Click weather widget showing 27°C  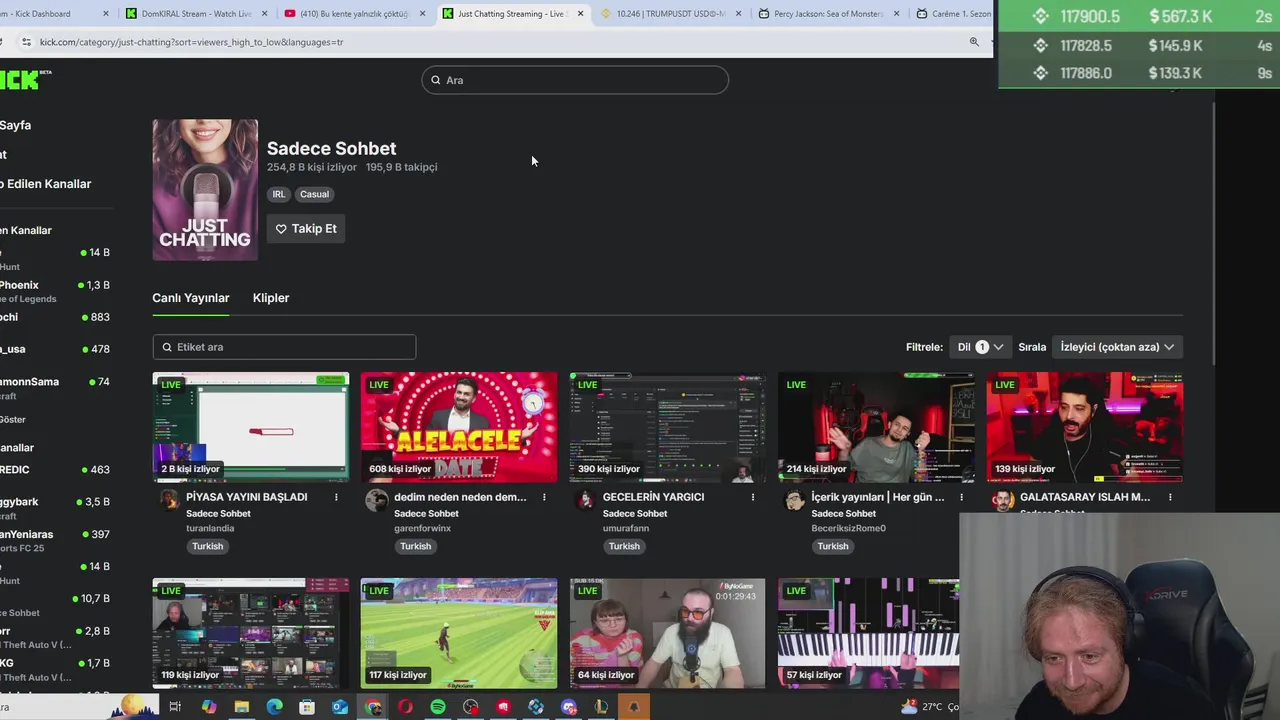(928, 707)
